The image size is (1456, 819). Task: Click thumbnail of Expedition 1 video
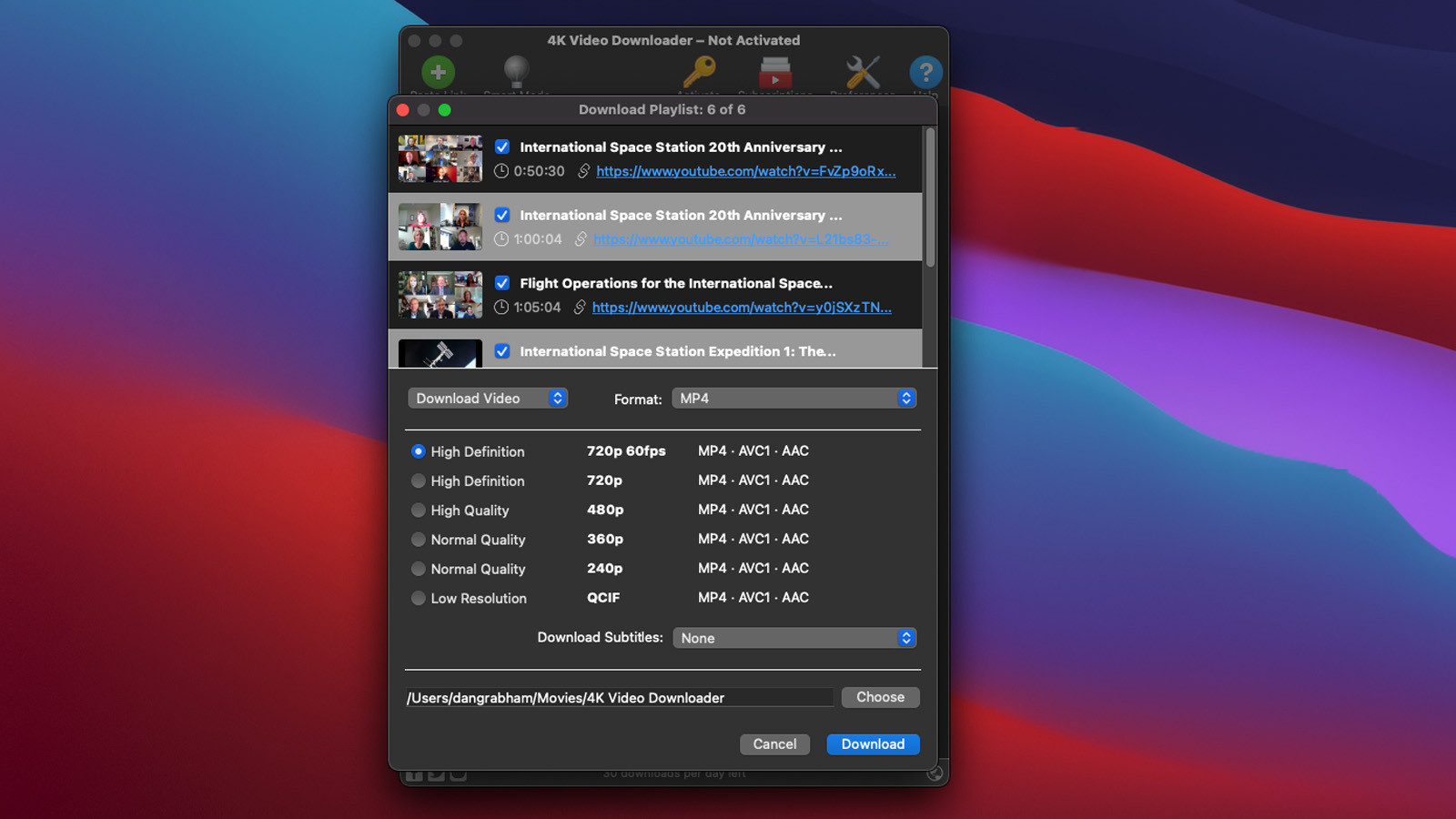click(440, 353)
